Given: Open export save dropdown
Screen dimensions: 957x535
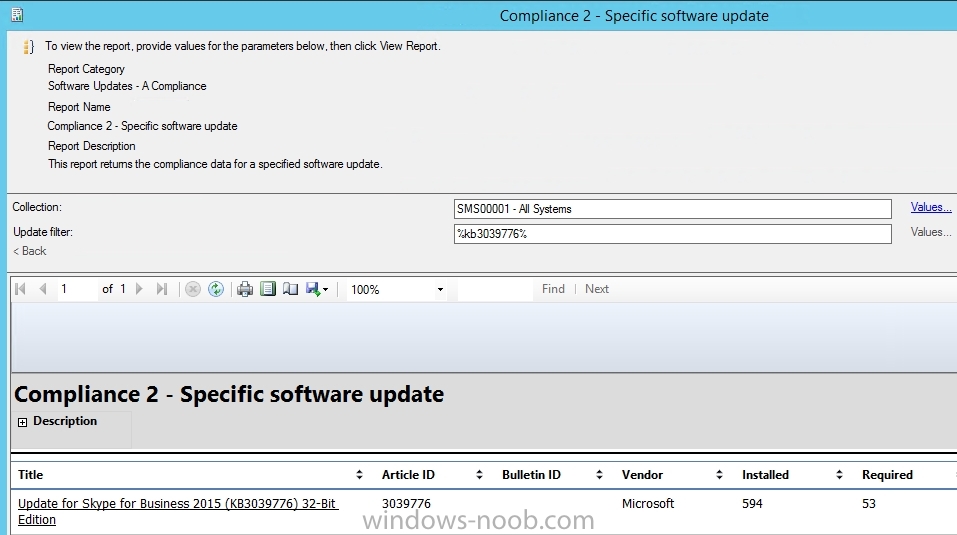Looking at the screenshot, I should coord(317,289).
